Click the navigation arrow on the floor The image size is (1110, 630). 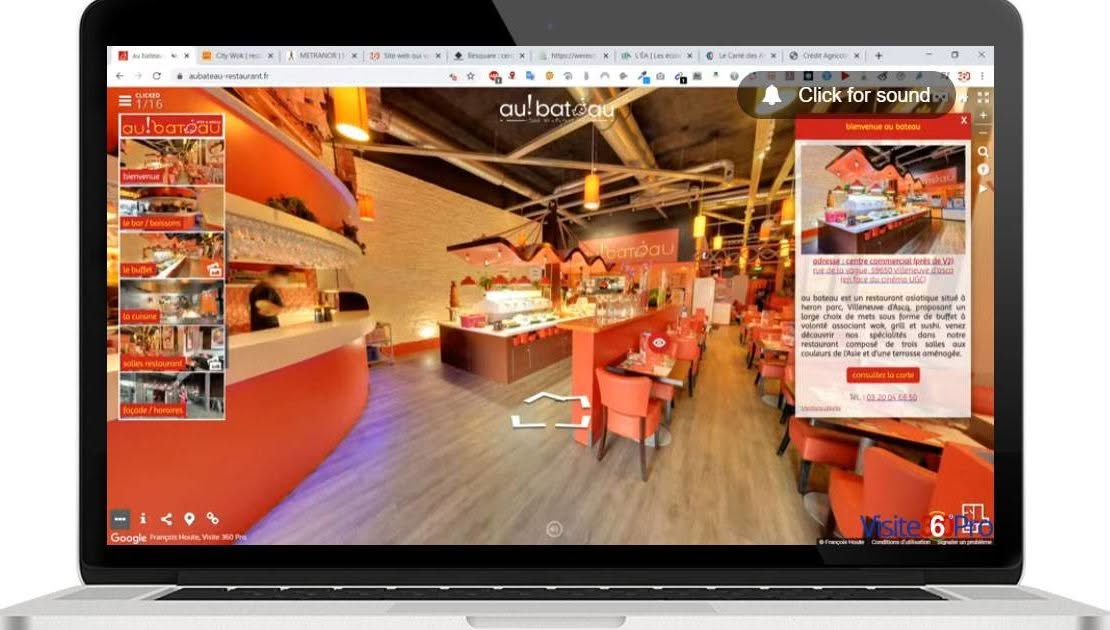coord(551,411)
